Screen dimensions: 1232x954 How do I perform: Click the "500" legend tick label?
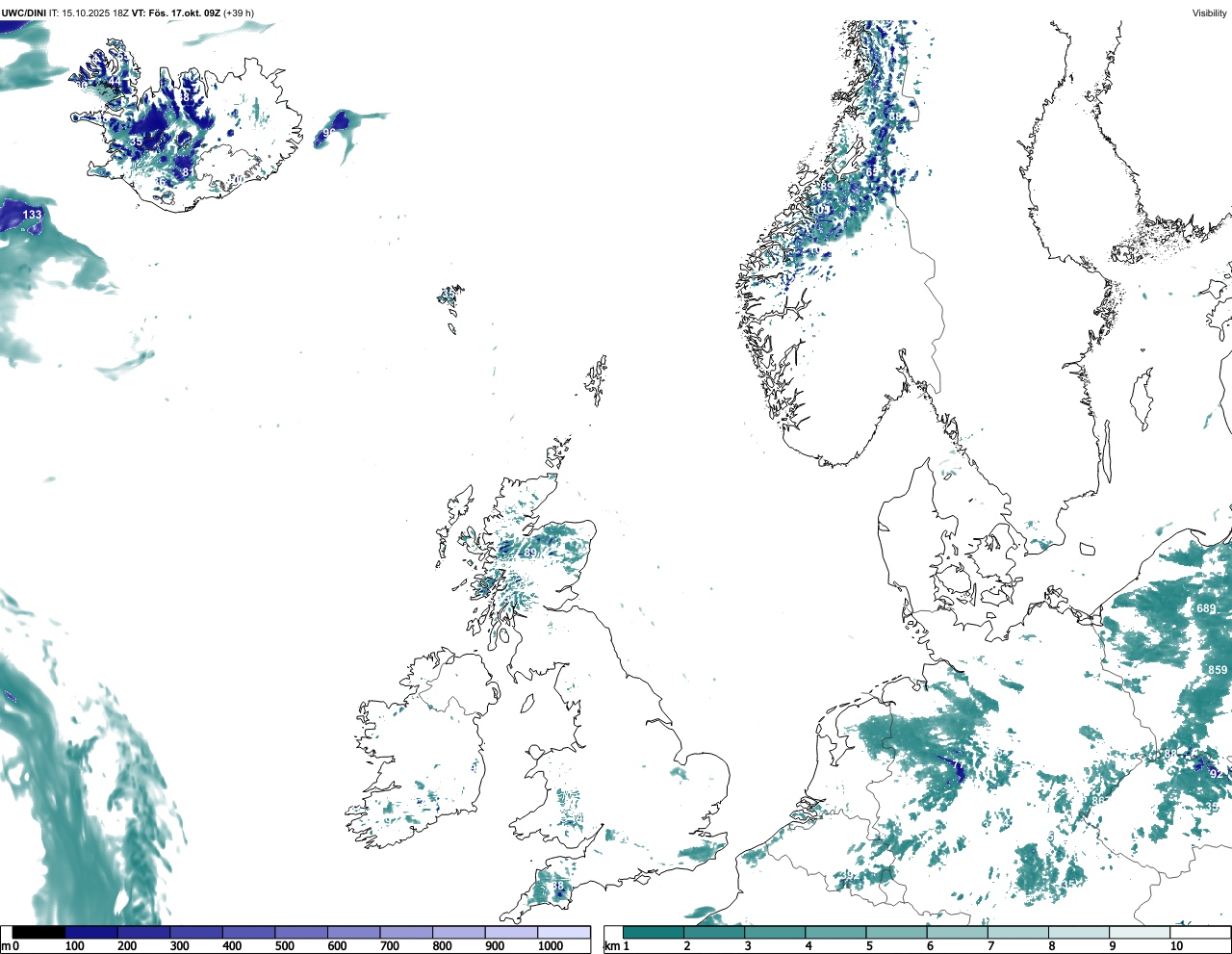284,946
